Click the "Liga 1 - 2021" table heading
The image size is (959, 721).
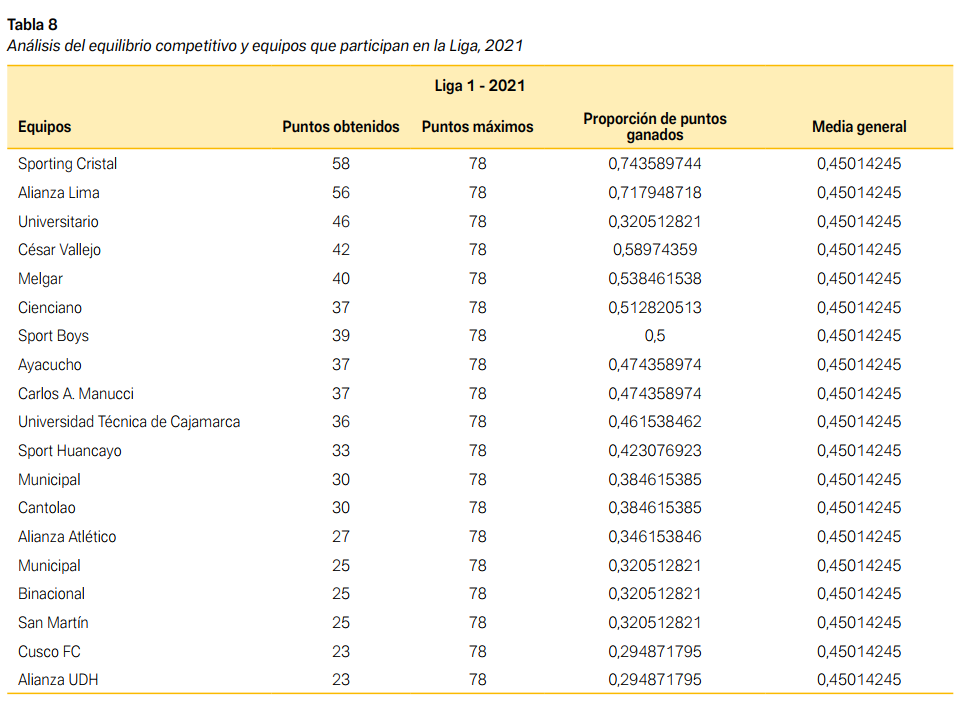point(479,86)
